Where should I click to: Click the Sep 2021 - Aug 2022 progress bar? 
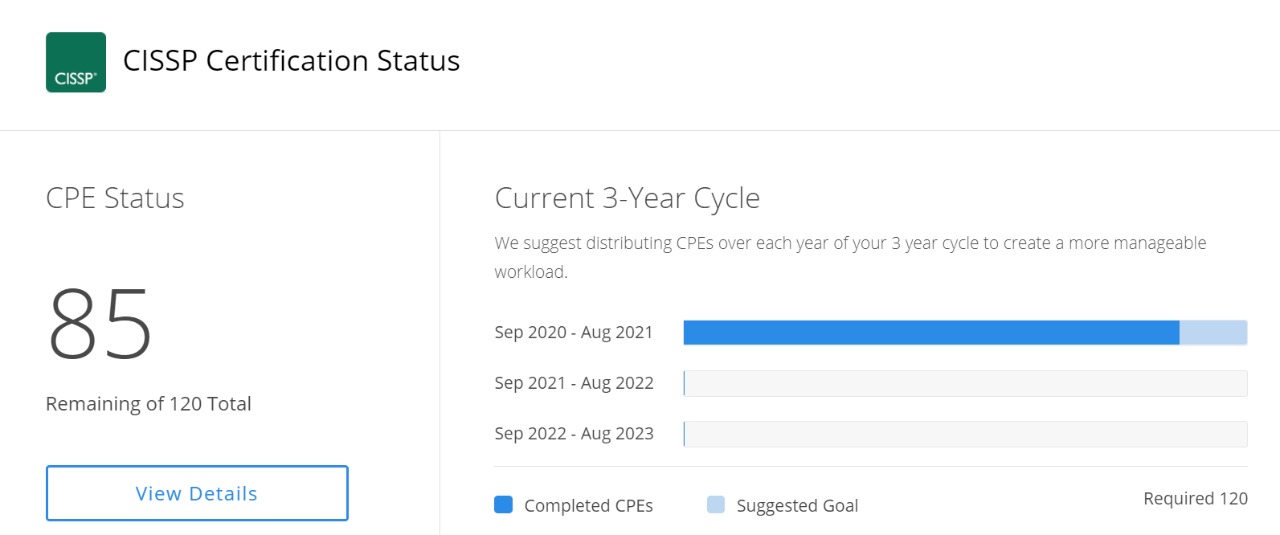coord(965,383)
